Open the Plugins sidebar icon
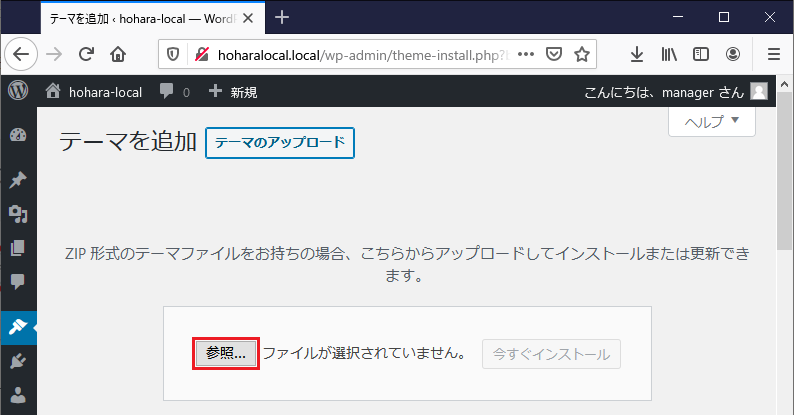The width and height of the screenshot is (794, 415). [17, 360]
